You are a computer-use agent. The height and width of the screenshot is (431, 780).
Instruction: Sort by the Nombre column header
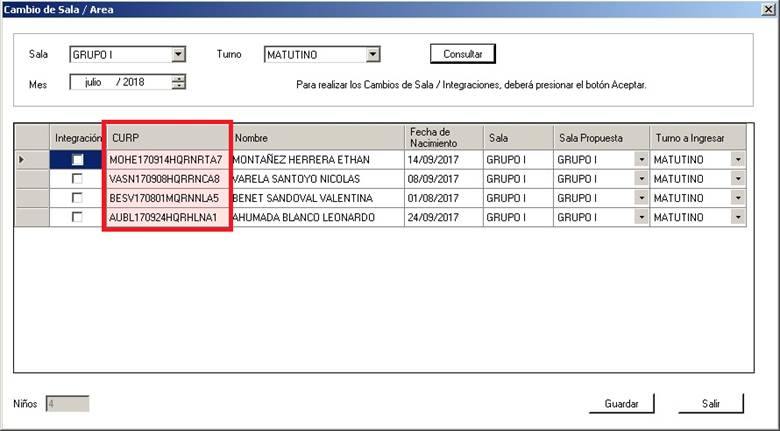(316, 137)
